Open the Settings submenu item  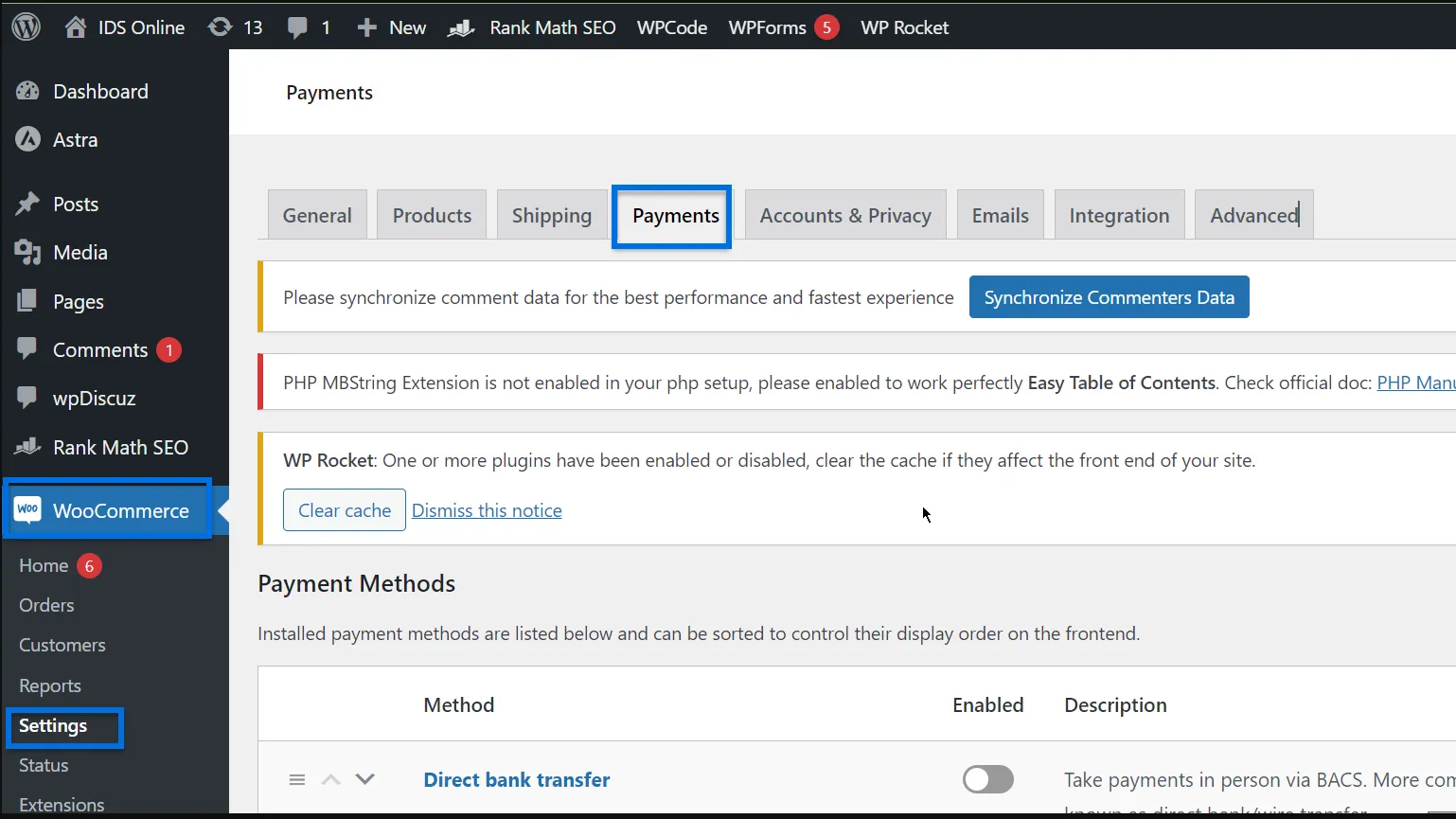tap(53, 725)
